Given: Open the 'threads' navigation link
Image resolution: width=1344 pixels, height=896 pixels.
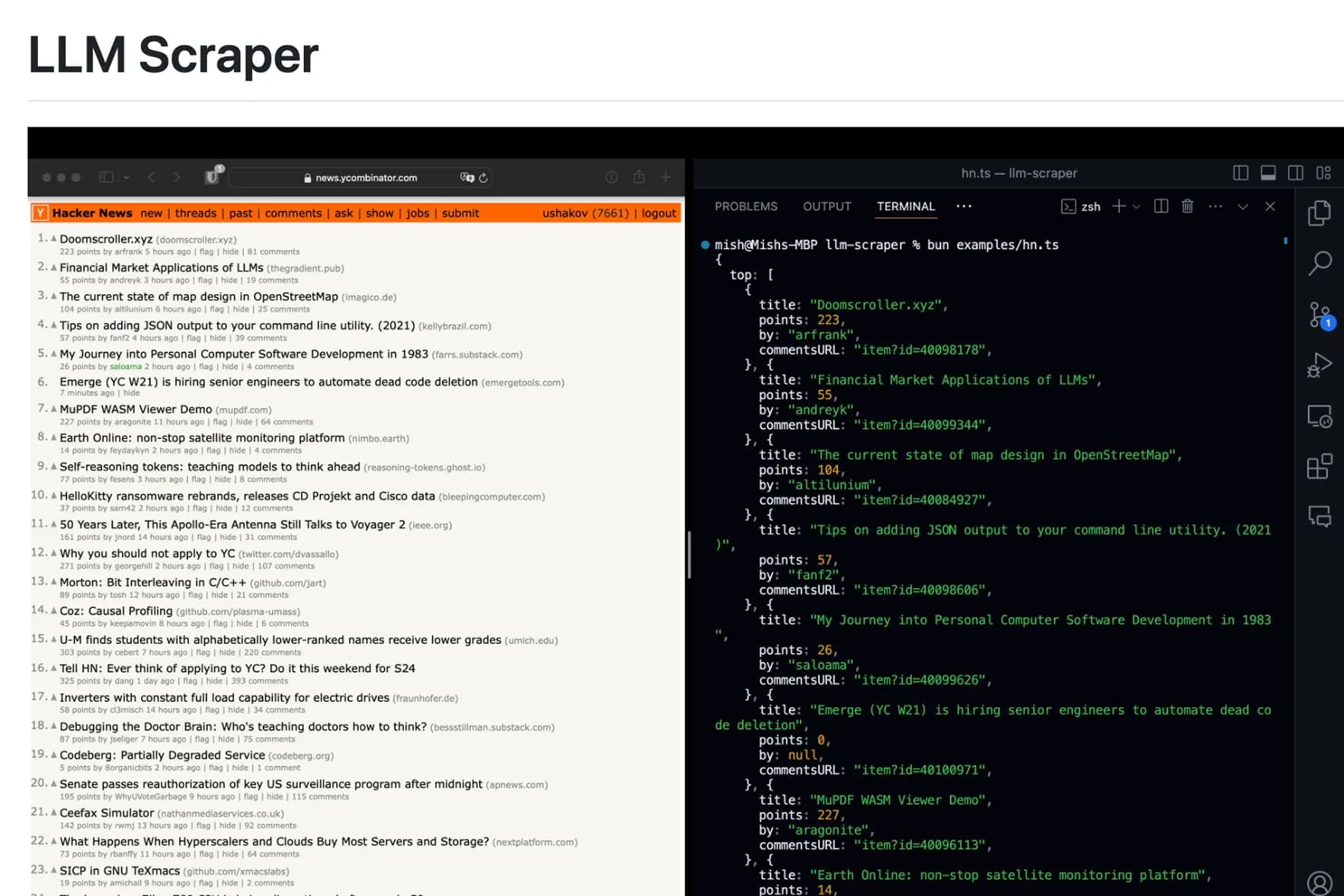Looking at the screenshot, I should (196, 213).
